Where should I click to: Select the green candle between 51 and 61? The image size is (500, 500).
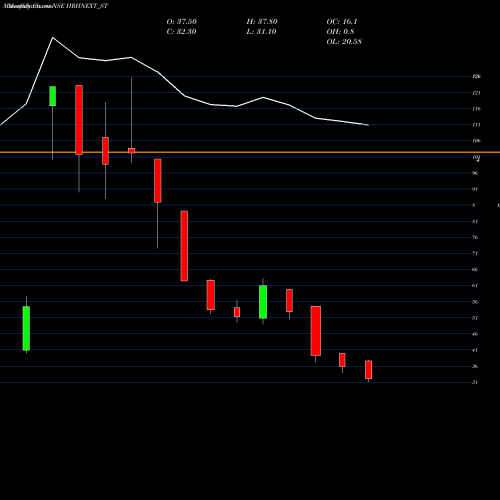(x=263, y=302)
